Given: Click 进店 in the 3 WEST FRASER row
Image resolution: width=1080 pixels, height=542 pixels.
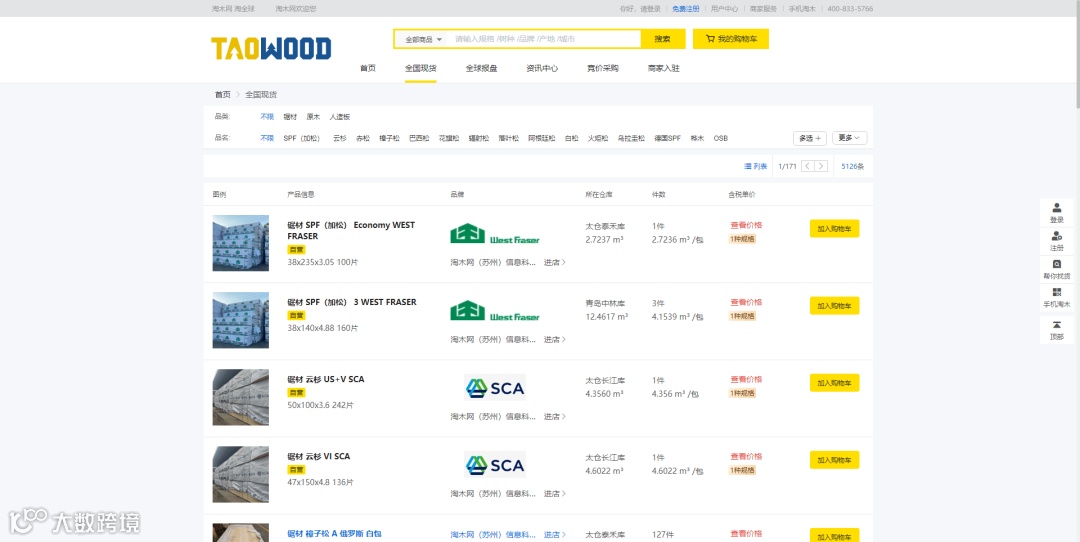Looking at the screenshot, I should 554,340.
